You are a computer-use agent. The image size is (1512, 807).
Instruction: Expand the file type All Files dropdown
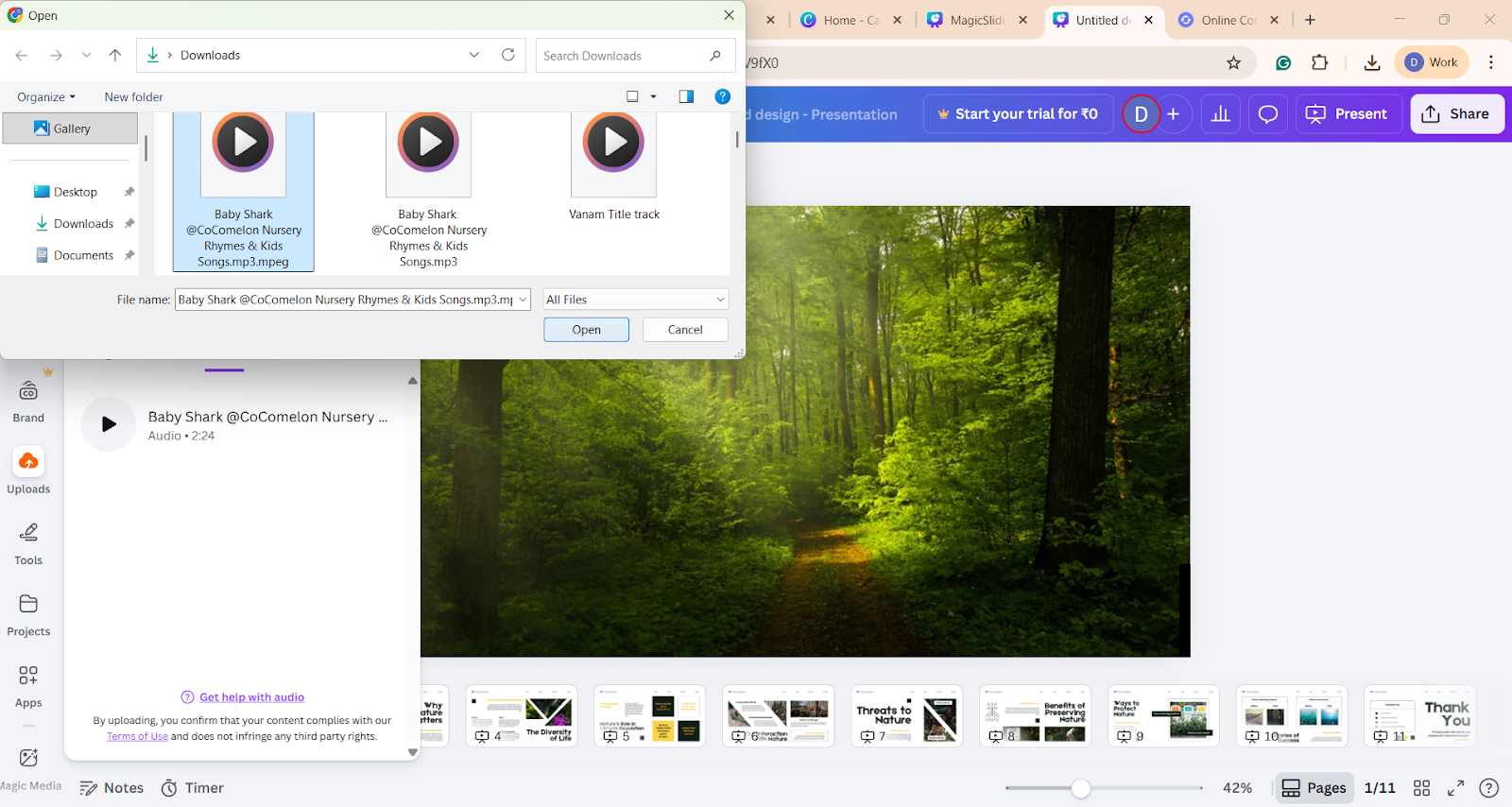click(636, 300)
